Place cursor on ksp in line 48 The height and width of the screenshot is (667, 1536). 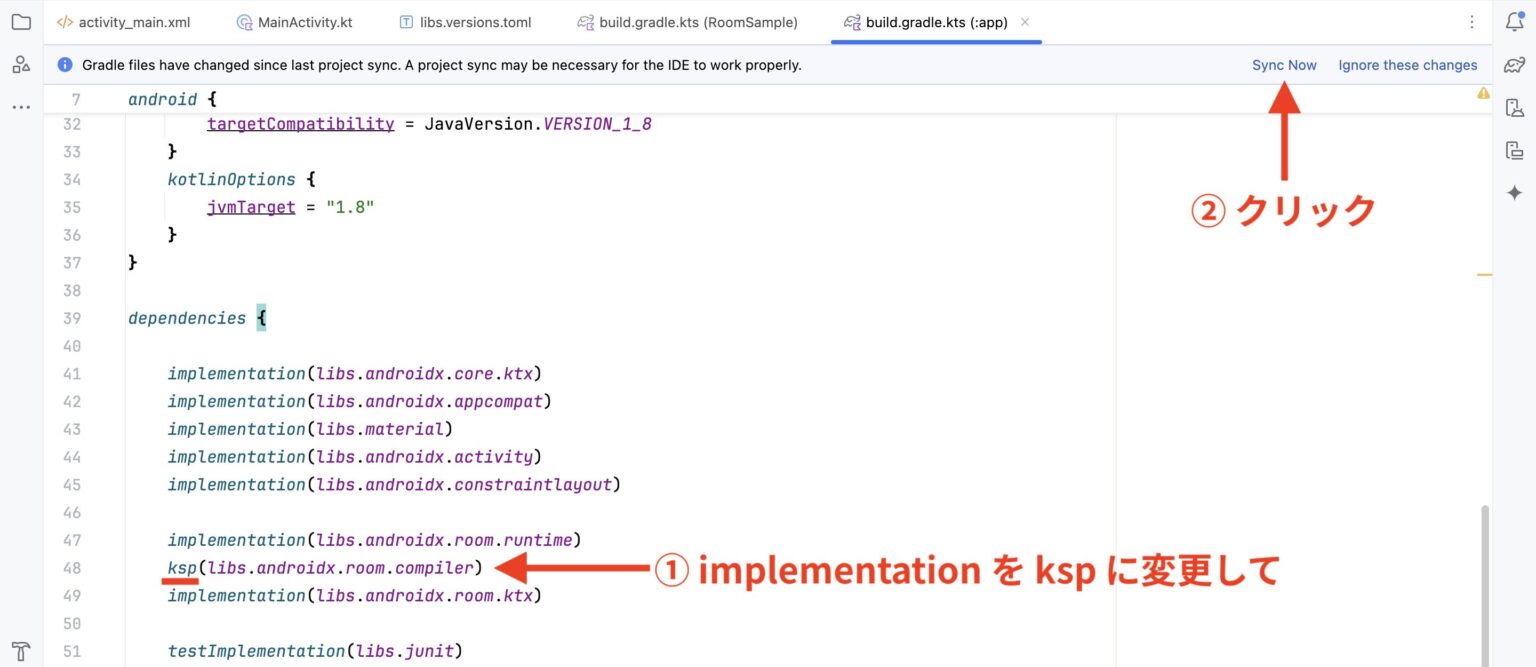(x=182, y=568)
